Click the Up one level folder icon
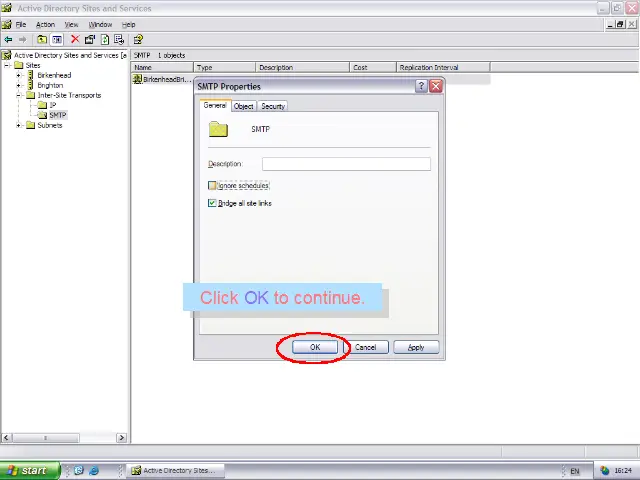Viewport: 640px width, 480px height. point(42,40)
